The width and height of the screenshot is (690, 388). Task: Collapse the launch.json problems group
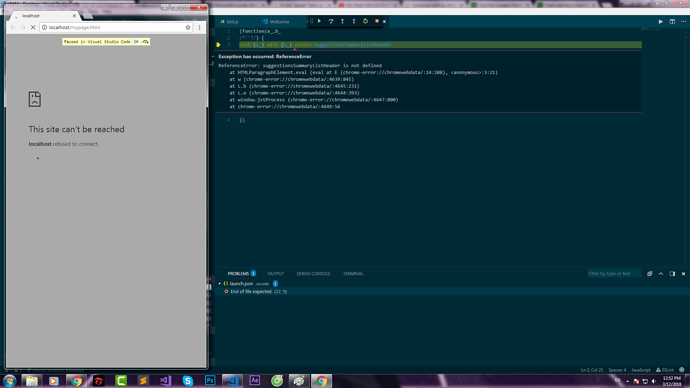[220, 284]
